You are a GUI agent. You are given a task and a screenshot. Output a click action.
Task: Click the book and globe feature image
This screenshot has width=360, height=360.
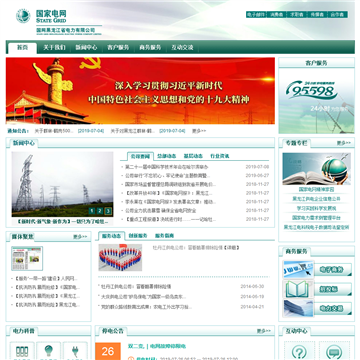(316, 169)
